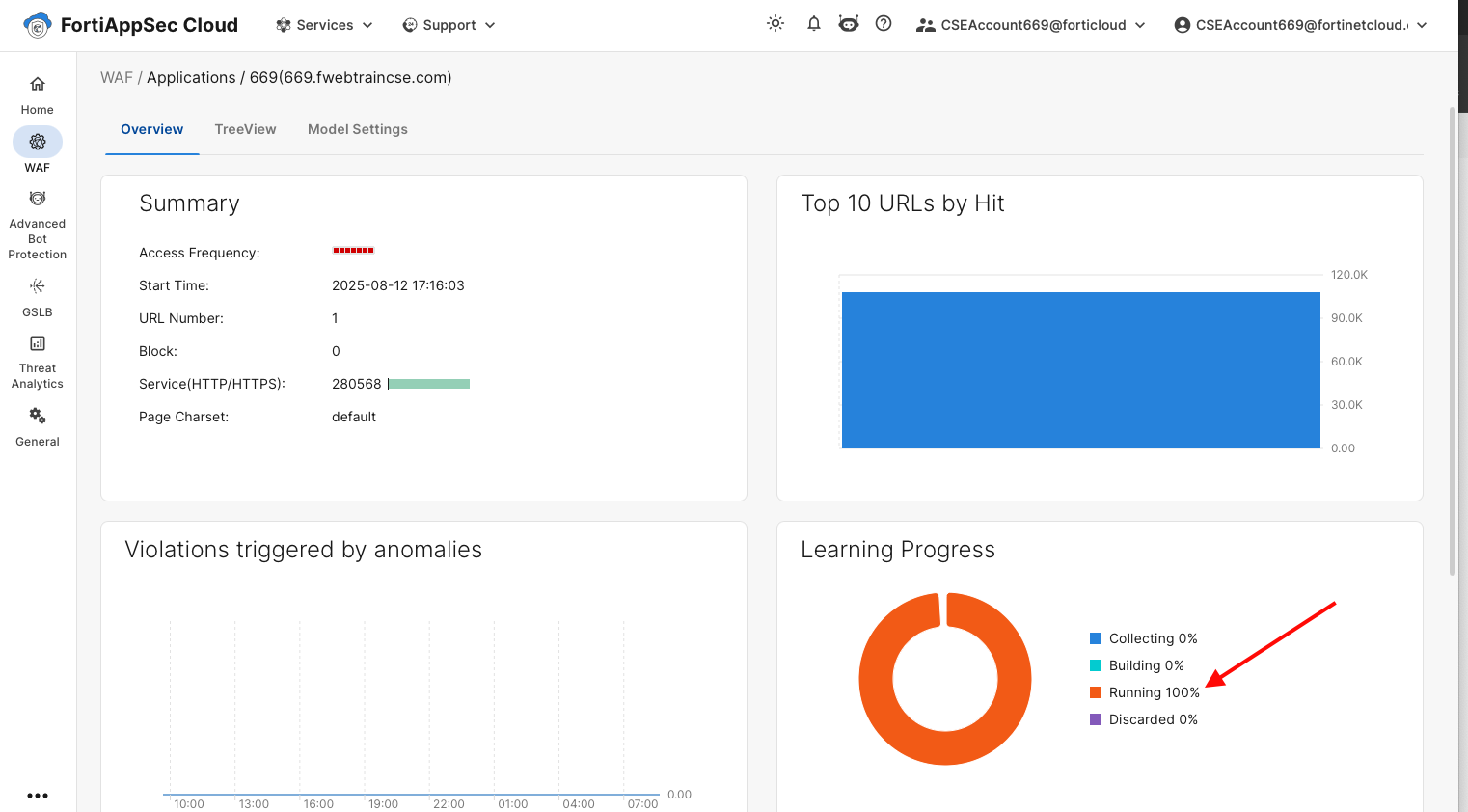Click the blue bar in Top 10 URLs chart
This screenshot has height=812, width=1468.
(1081, 370)
